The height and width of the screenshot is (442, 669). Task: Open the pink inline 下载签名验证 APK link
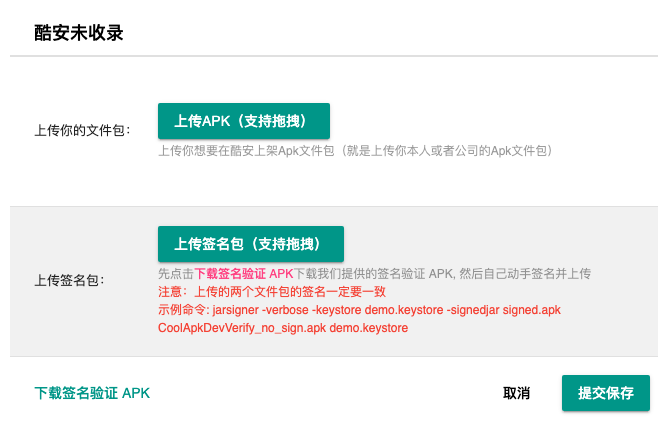243,274
